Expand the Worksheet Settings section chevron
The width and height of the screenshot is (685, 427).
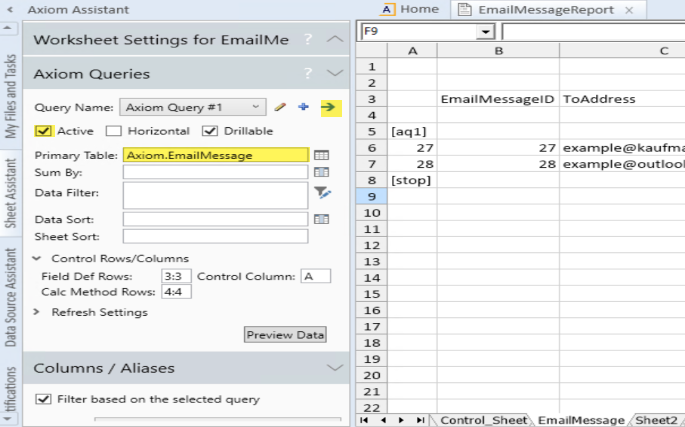point(335,39)
